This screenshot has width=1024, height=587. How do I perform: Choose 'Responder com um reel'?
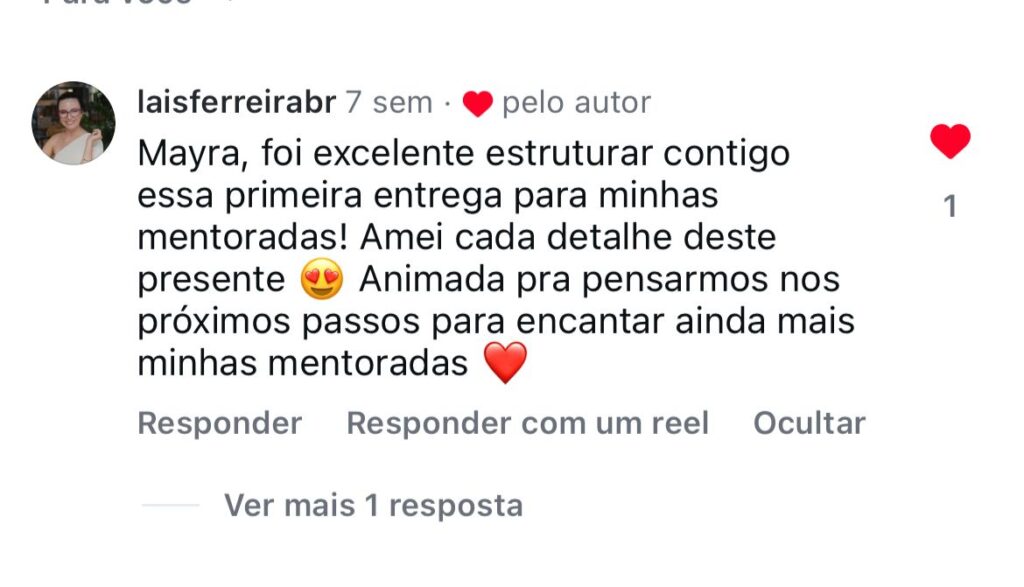(527, 423)
